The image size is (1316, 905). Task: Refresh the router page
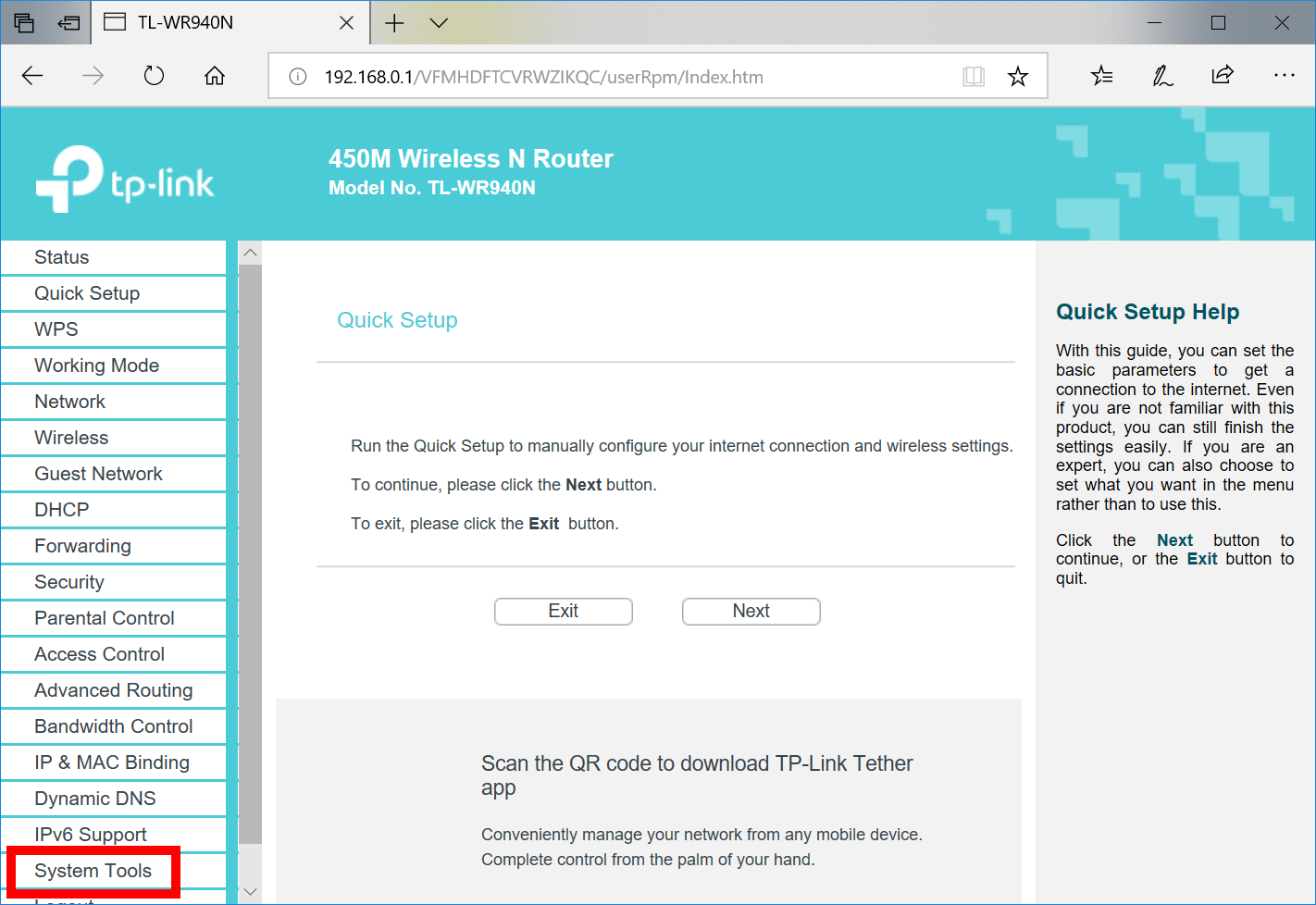[154, 76]
